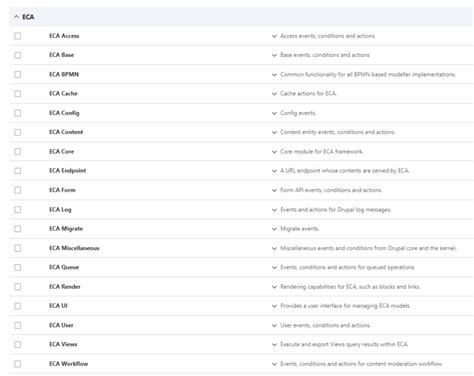The width and height of the screenshot is (474, 376).
Task: Click the 'ECA Access' module name
Action: (x=64, y=36)
